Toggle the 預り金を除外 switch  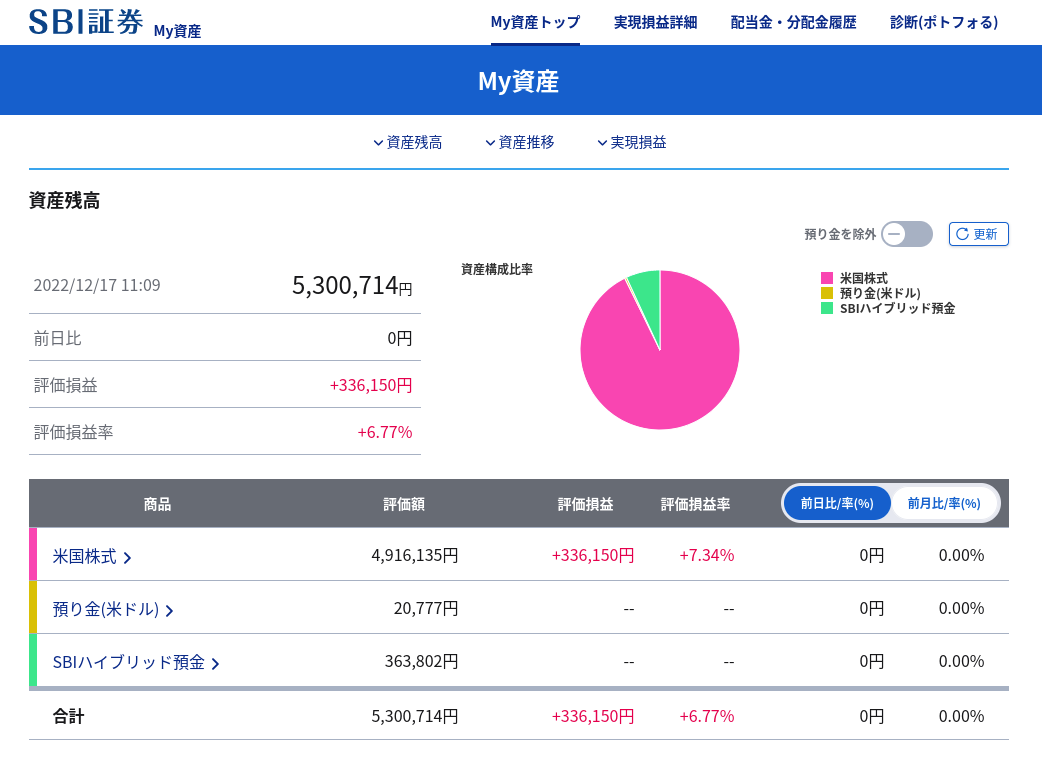(x=906, y=234)
